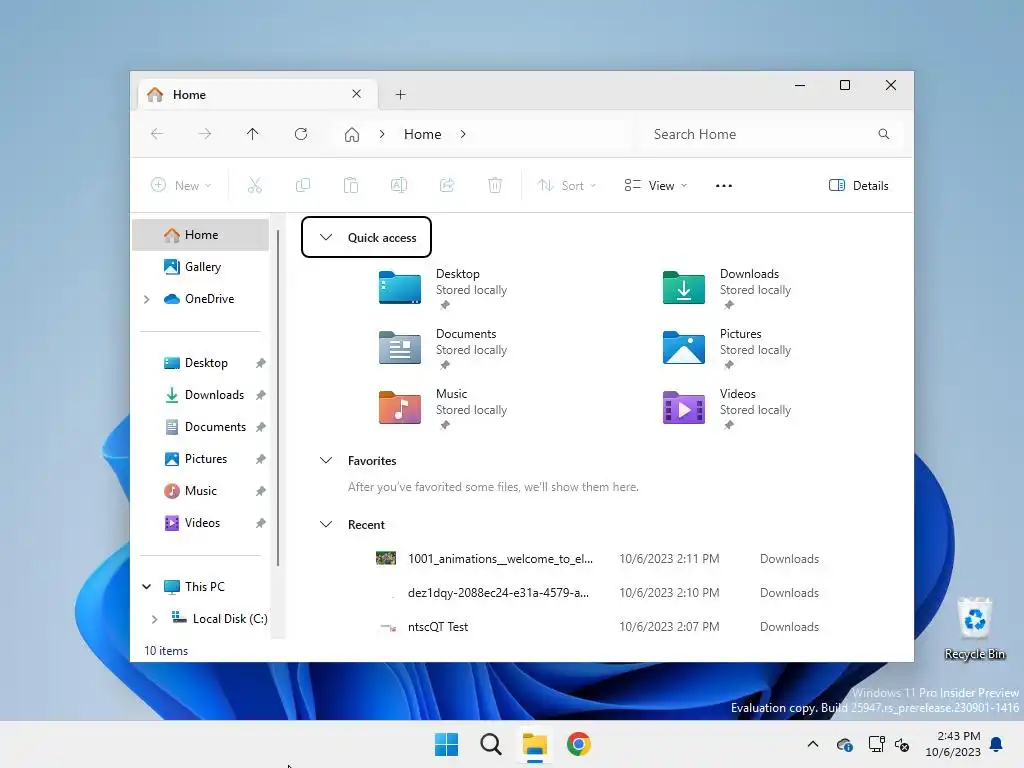This screenshot has width=1024, height=768.
Task: Unpin Desktop via sidebar pin icon
Action: (x=261, y=363)
